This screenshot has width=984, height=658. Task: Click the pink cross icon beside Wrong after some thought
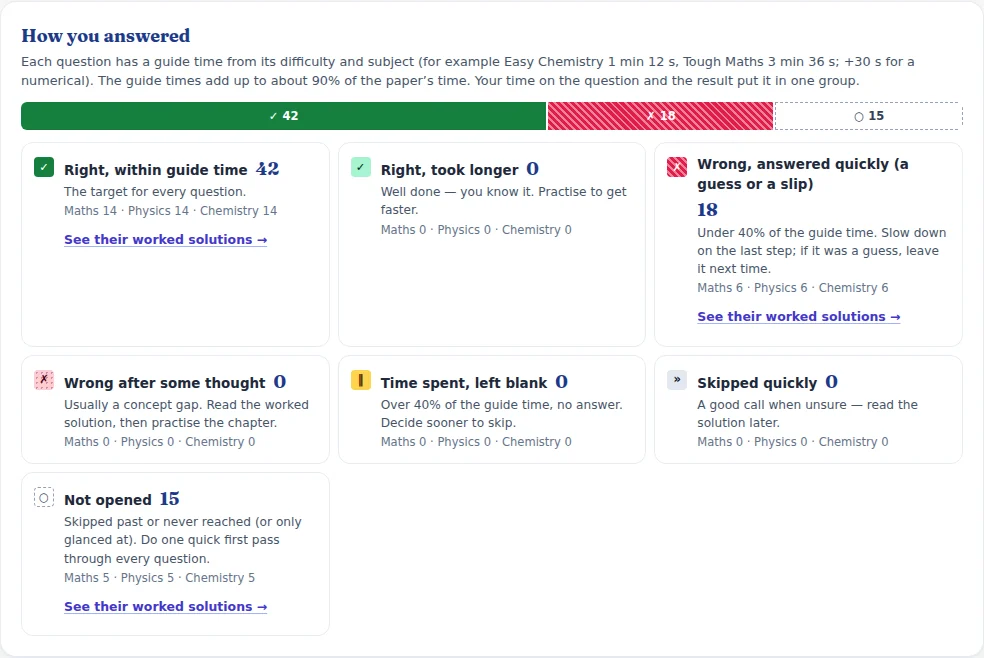[x=44, y=379]
